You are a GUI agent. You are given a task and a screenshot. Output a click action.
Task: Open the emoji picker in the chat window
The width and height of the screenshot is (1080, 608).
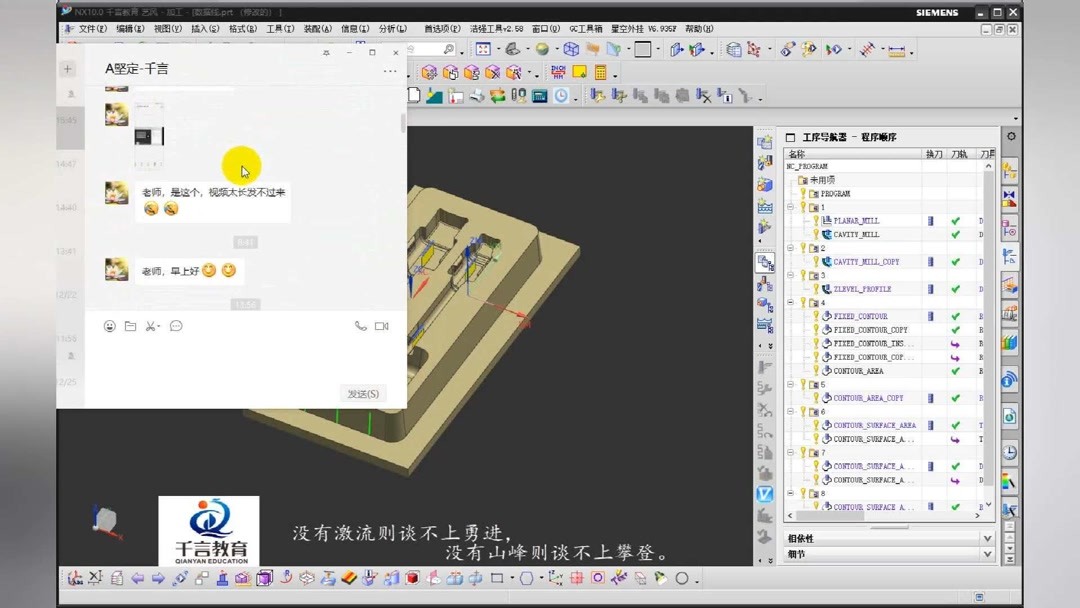pyautogui.click(x=110, y=325)
